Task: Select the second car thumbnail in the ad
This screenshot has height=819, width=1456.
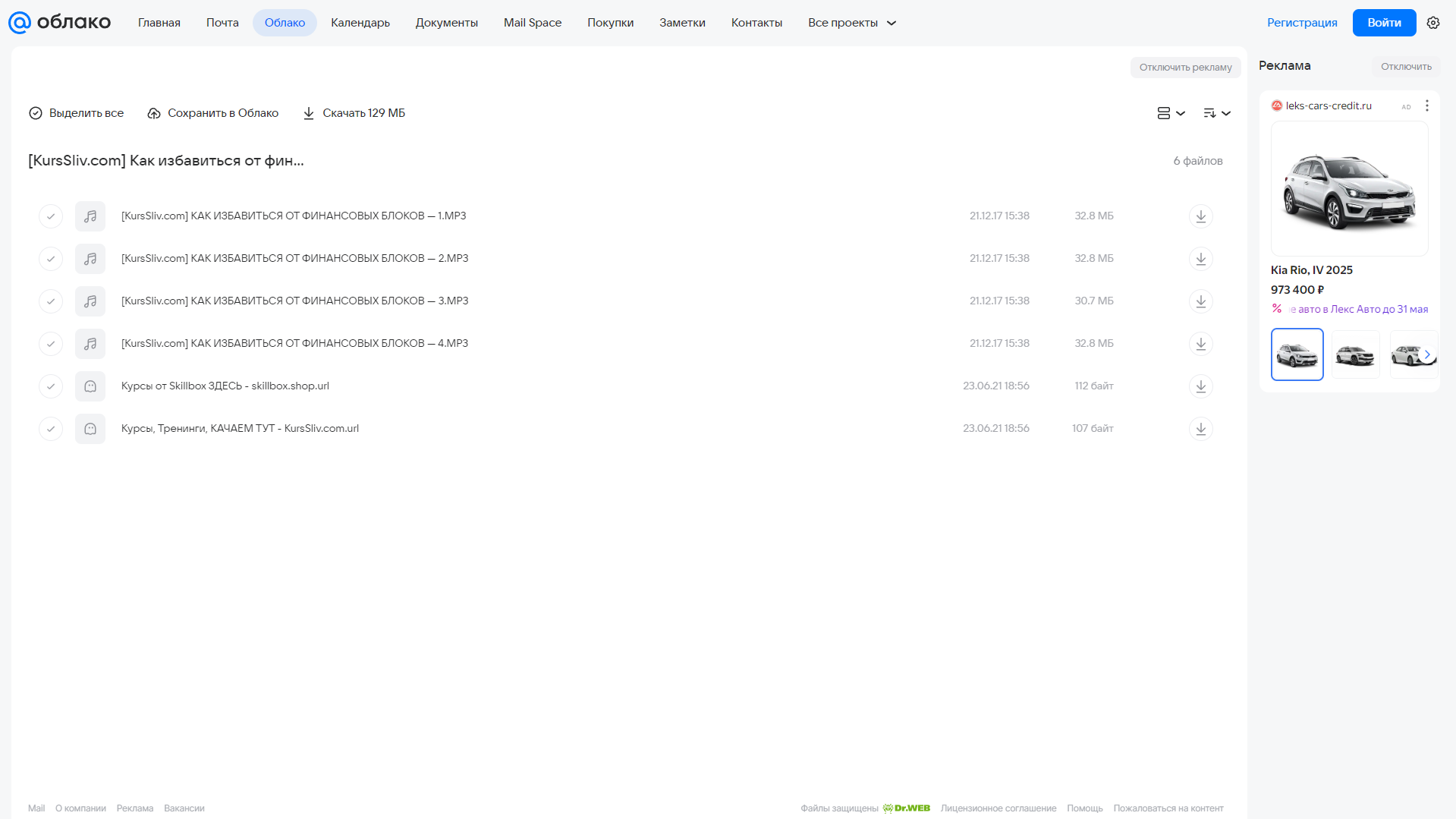Action: point(1355,354)
